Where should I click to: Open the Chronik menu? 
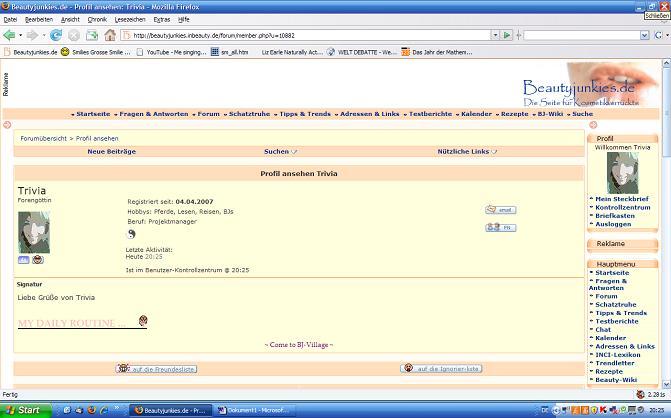click(97, 20)
